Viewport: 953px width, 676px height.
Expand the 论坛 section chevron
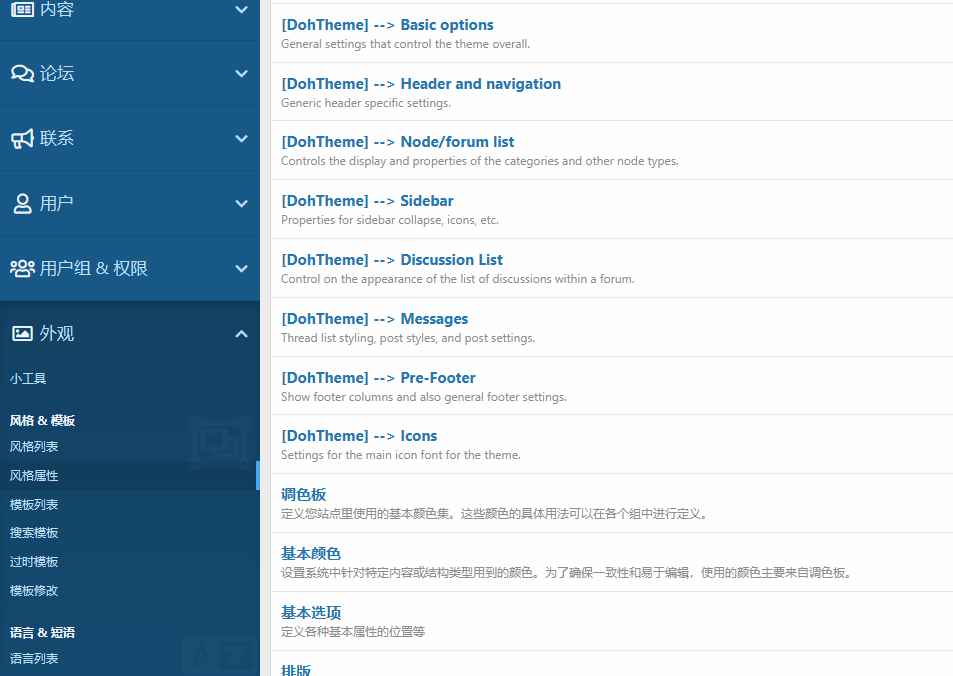(241, 73)
